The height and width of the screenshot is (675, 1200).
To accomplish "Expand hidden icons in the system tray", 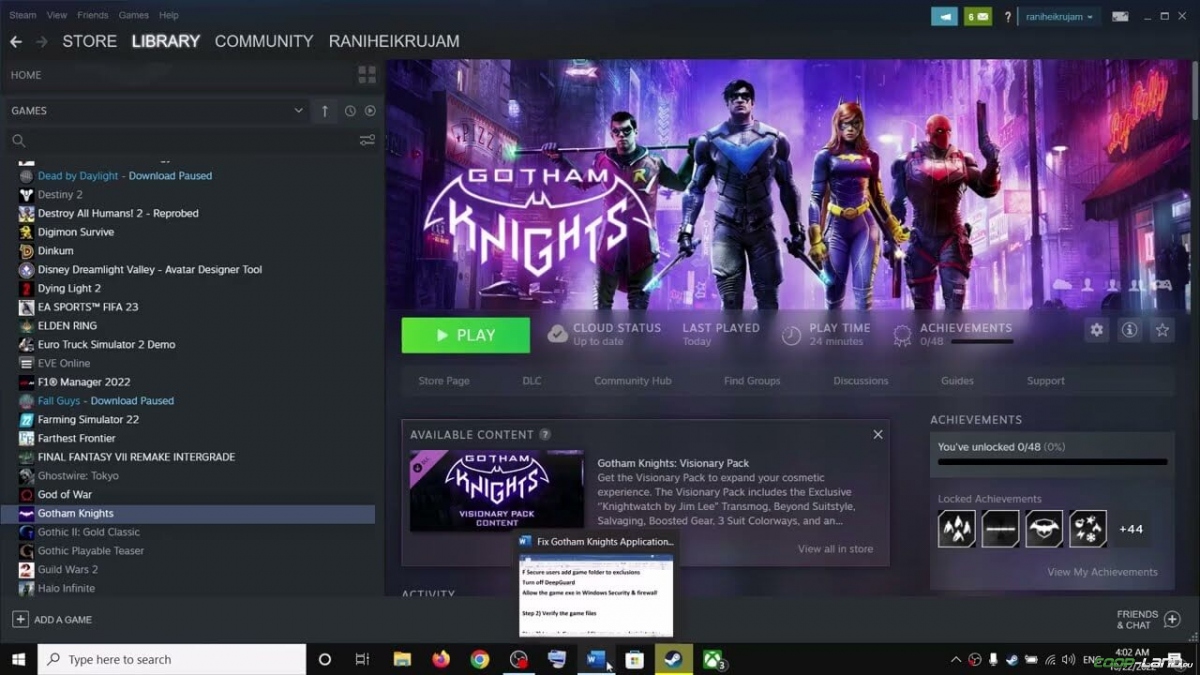I will pos(955,660).
